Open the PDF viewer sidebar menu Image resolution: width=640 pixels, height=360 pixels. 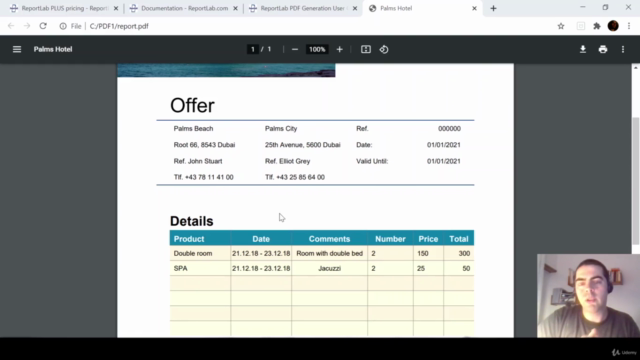coord(17,49)
